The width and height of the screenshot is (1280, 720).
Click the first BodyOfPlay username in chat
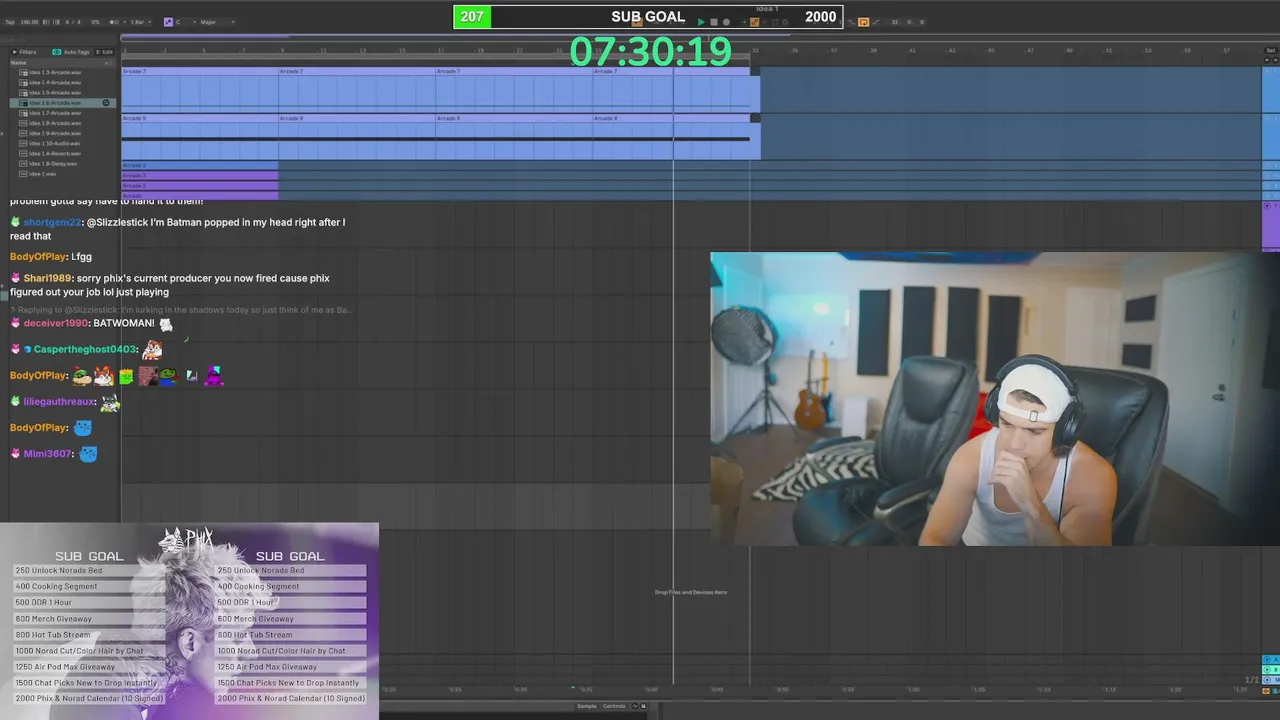point(38,257)
